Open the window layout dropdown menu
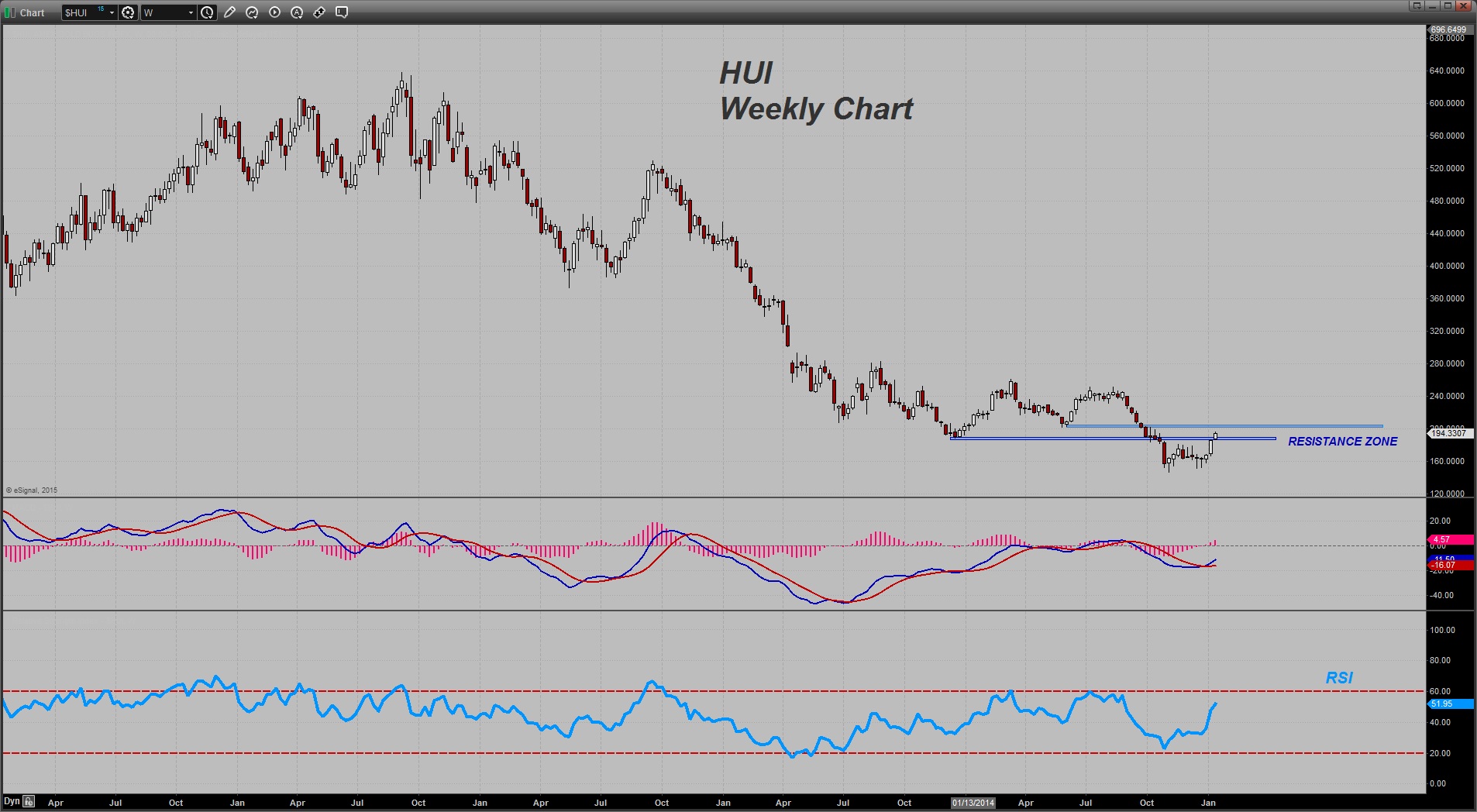Image resolution: width=1477 pixels, height=812 pixels. tap(1417, 5)
